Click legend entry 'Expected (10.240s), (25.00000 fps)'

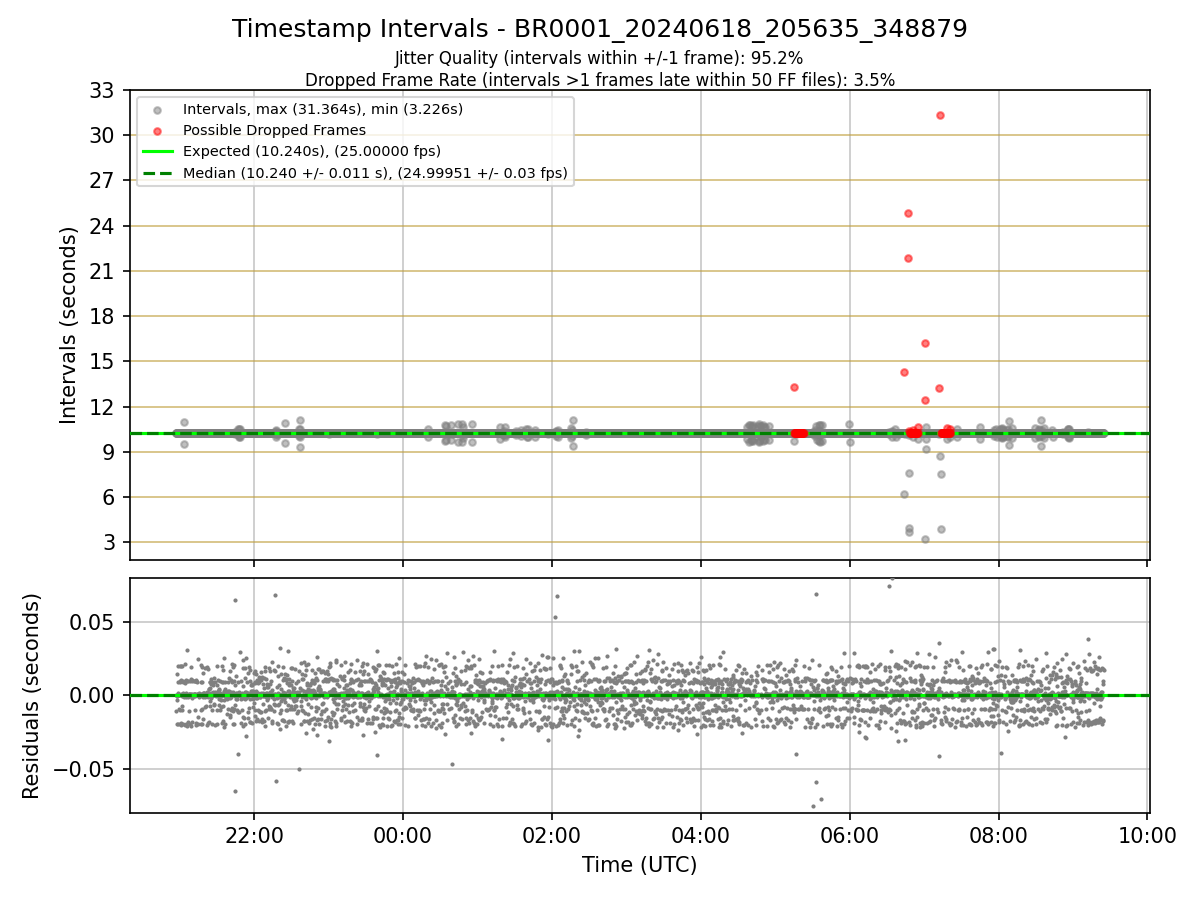click(312, 151)
